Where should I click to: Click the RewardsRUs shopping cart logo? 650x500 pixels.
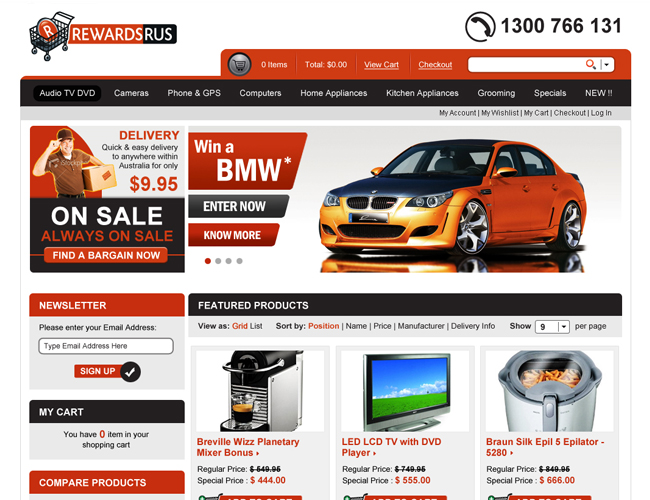(103, 36)
